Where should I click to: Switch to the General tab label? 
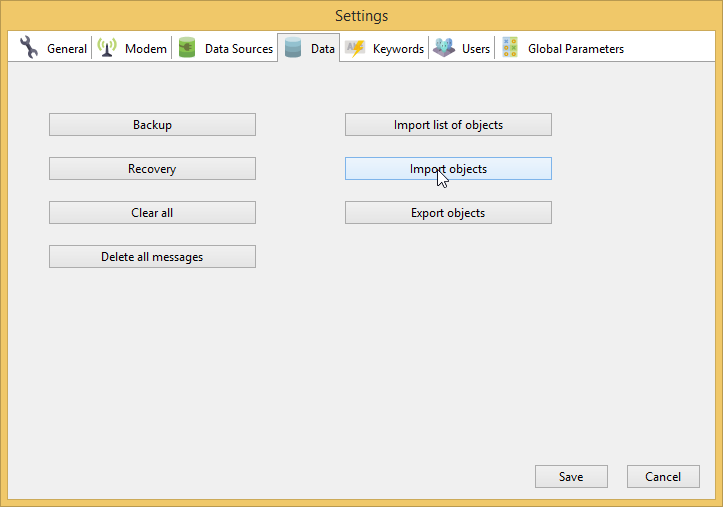pos(67,49)
